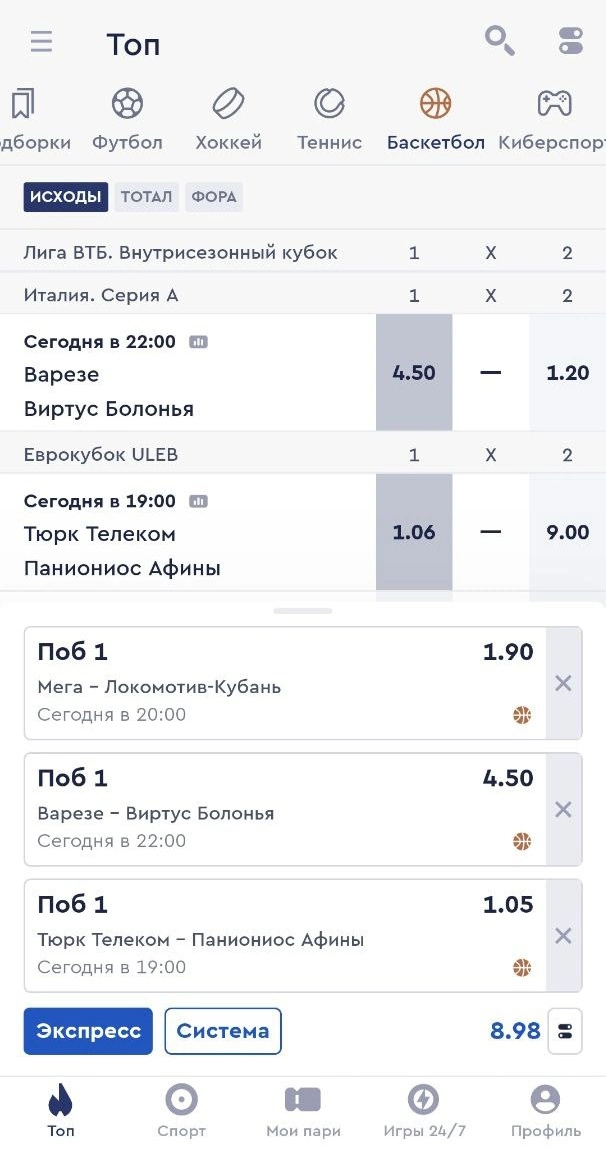Select 9.00 odds for Панионис Афины
The height and width of the screenshot is (1155, 606).
[567, 533]
